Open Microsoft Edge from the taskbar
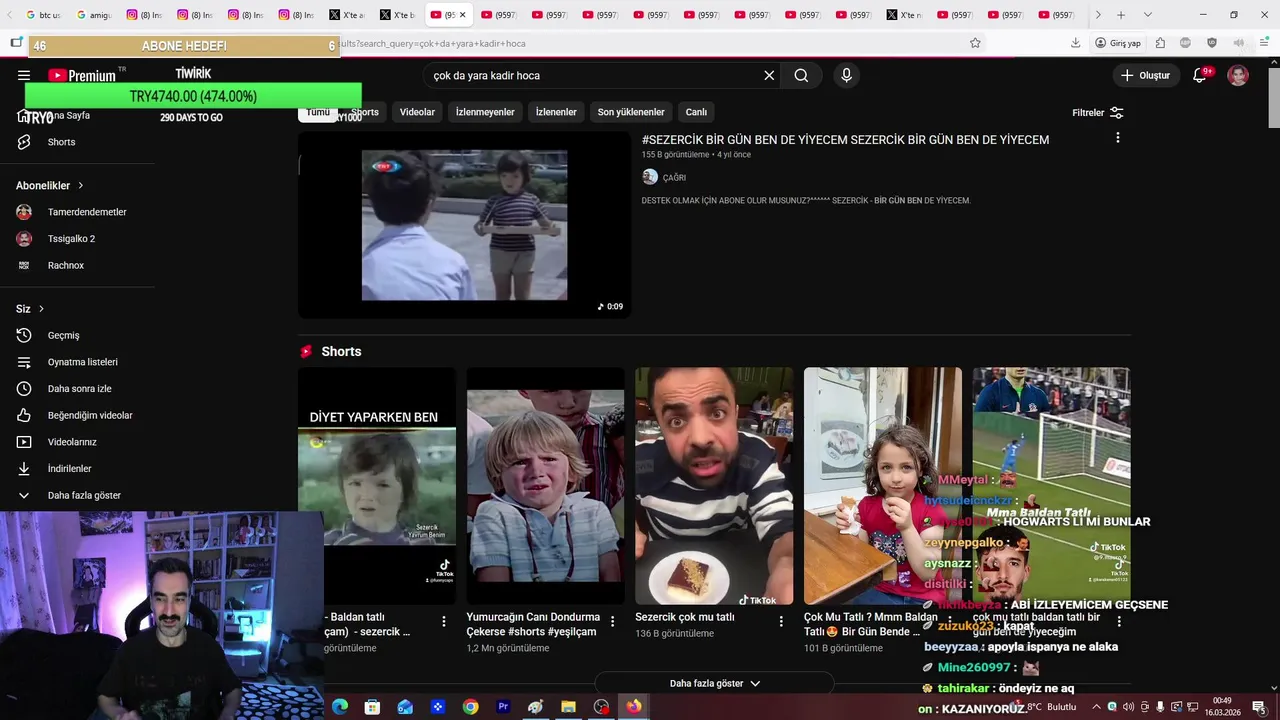The image size is (1280, 720). pyautogui.click(x=340, y=707)
